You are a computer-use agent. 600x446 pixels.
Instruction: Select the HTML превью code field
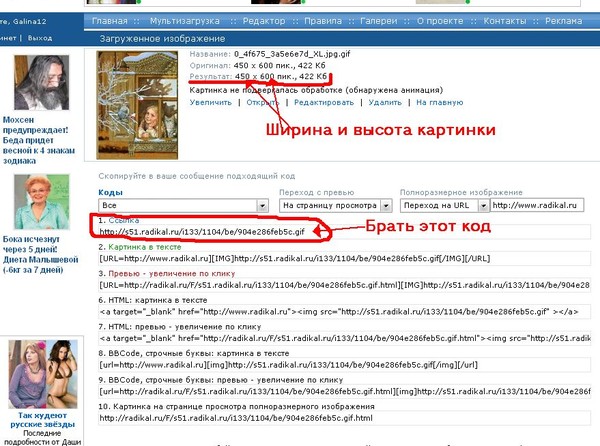(344, 338)
